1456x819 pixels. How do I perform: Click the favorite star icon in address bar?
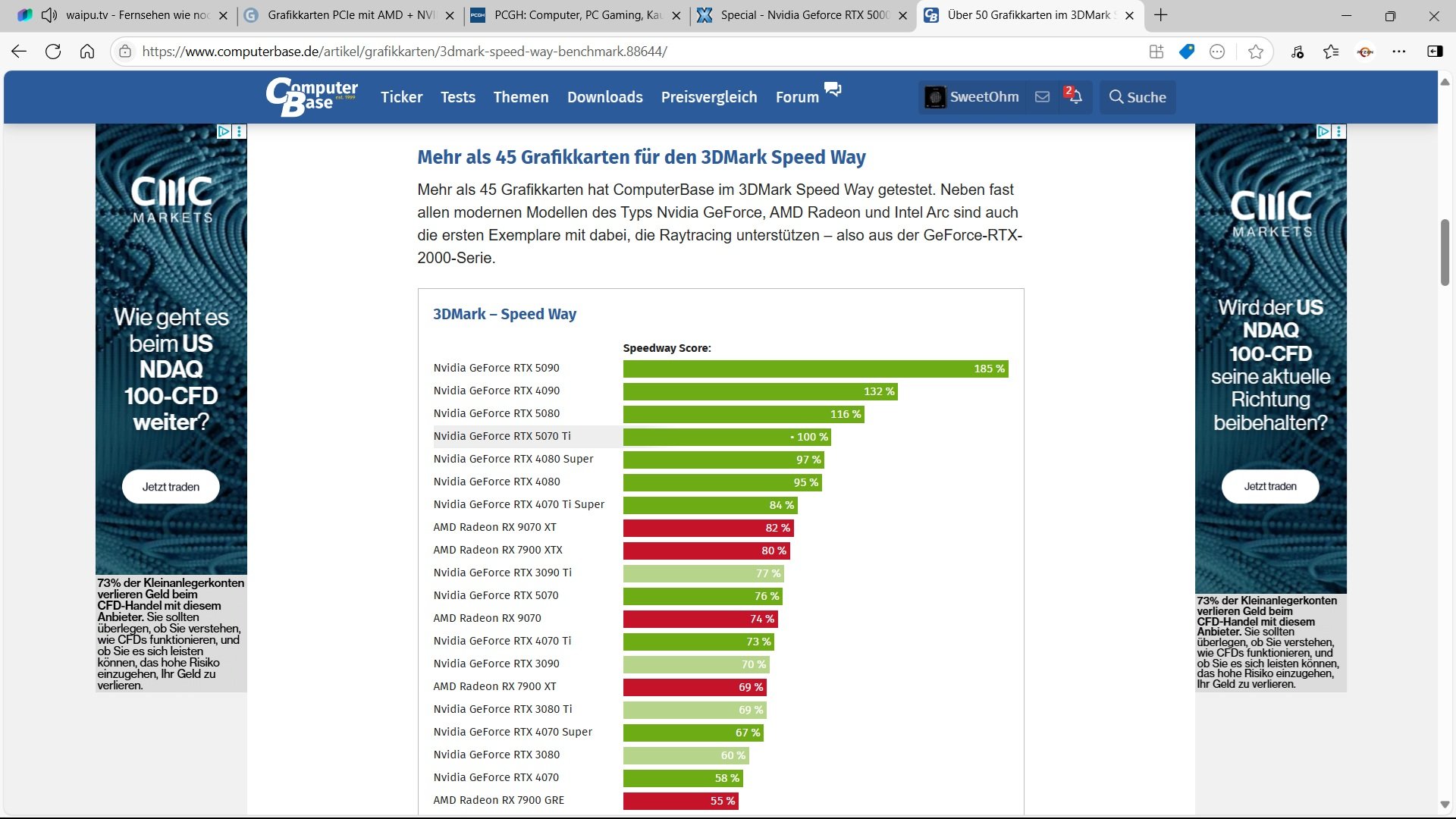click(1256, 52)
